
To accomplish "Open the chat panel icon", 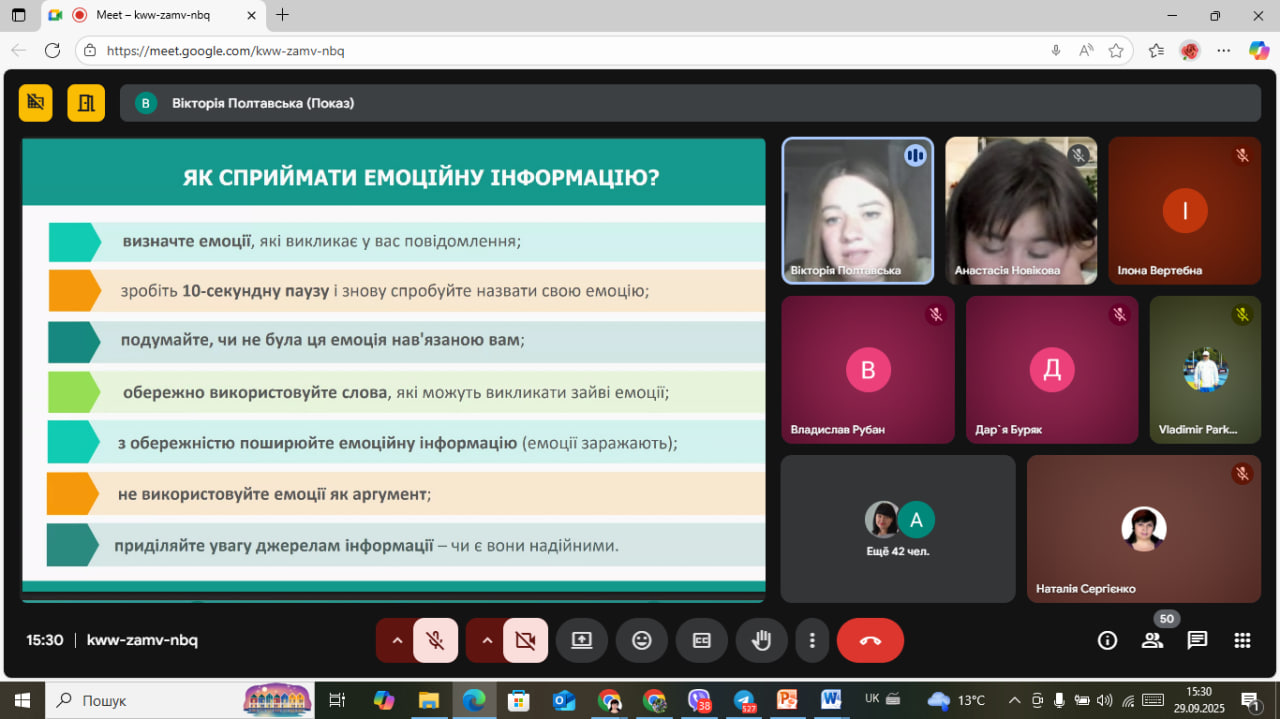I will (x=1197, y=641).
